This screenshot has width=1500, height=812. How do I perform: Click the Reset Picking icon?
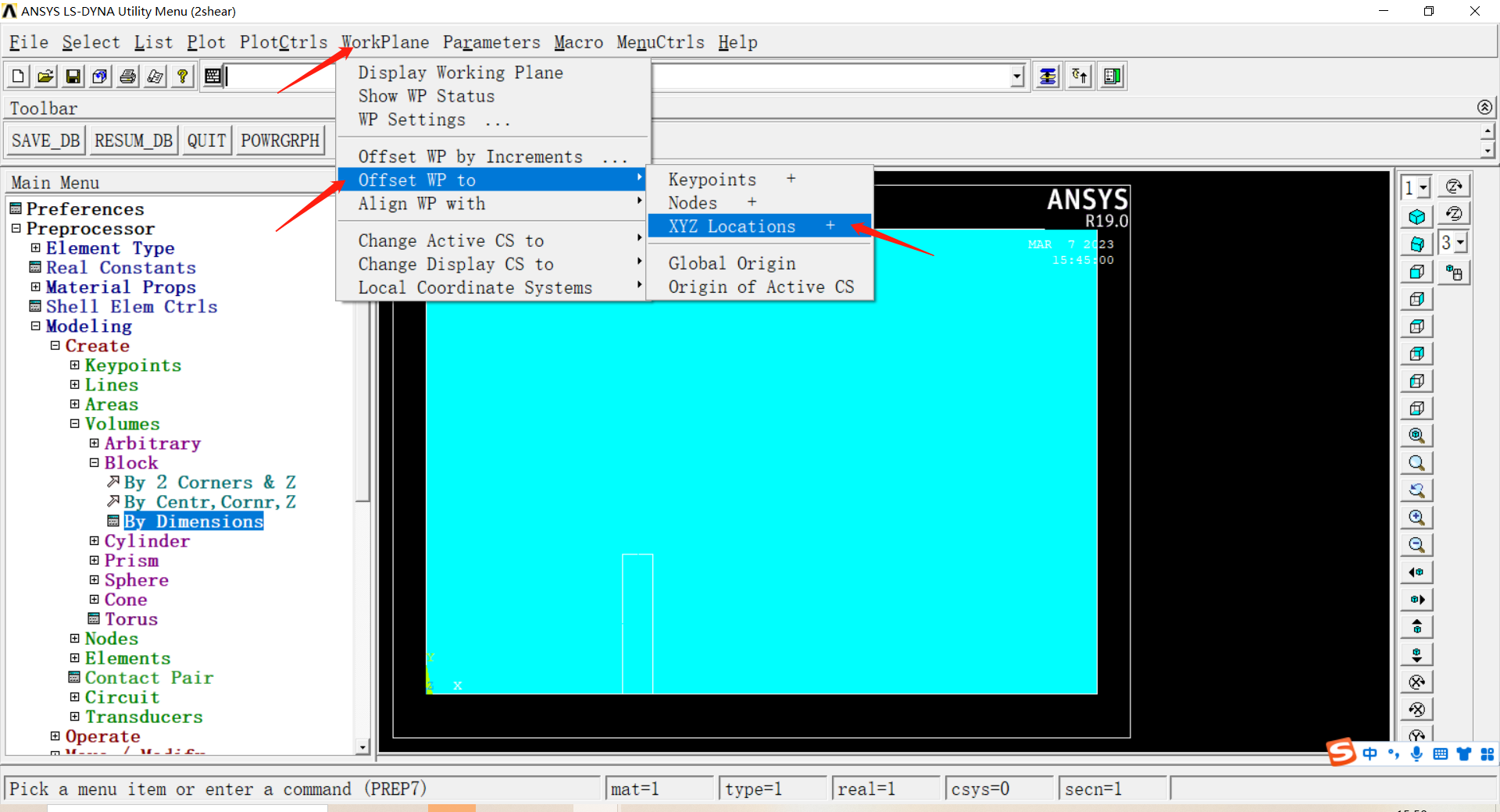(x=1080, y=77)
